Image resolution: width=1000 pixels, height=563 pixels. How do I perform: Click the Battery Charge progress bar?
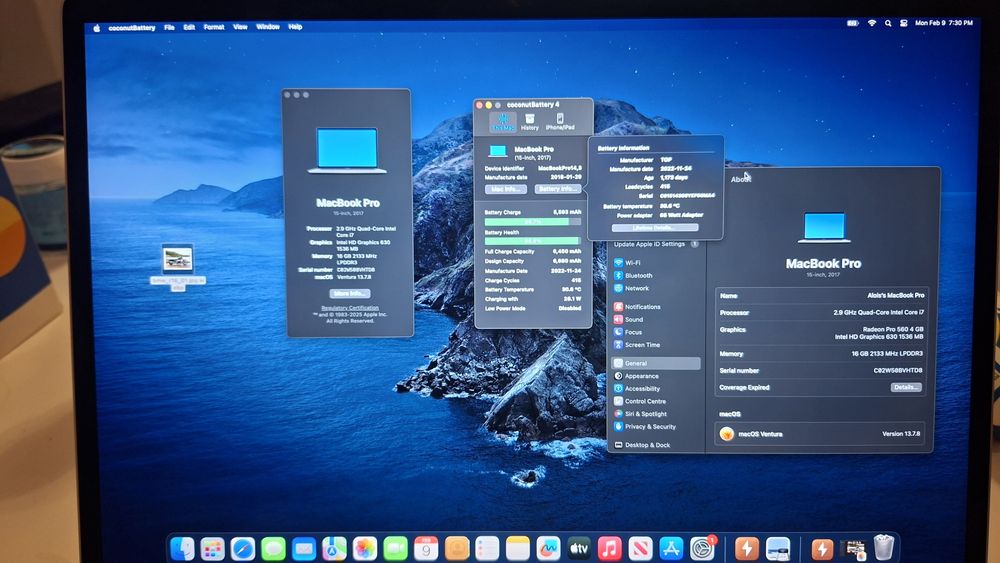click(x=533, y=222)
